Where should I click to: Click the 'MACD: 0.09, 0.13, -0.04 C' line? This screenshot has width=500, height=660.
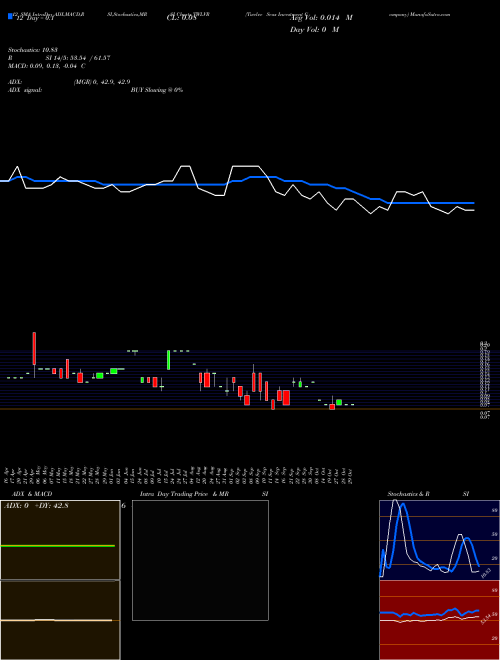(47, 66)
